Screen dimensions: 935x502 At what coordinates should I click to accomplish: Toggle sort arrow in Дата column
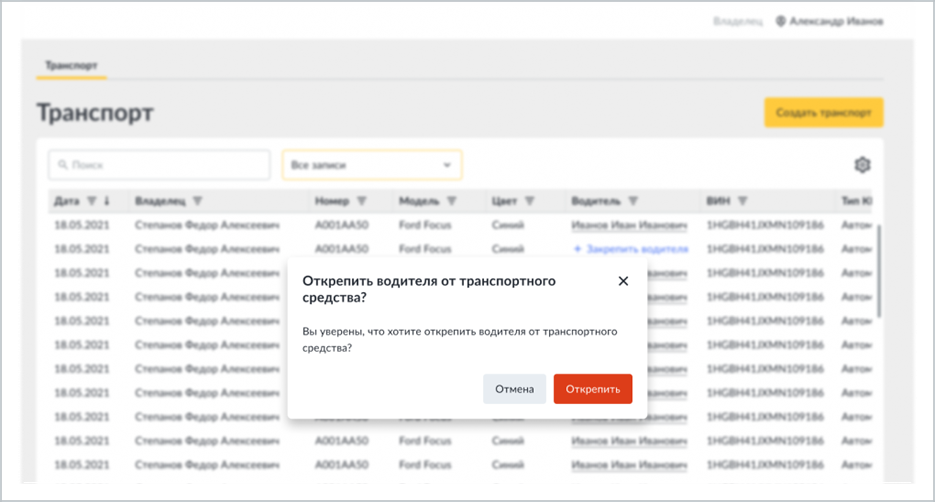pos(107,201)
